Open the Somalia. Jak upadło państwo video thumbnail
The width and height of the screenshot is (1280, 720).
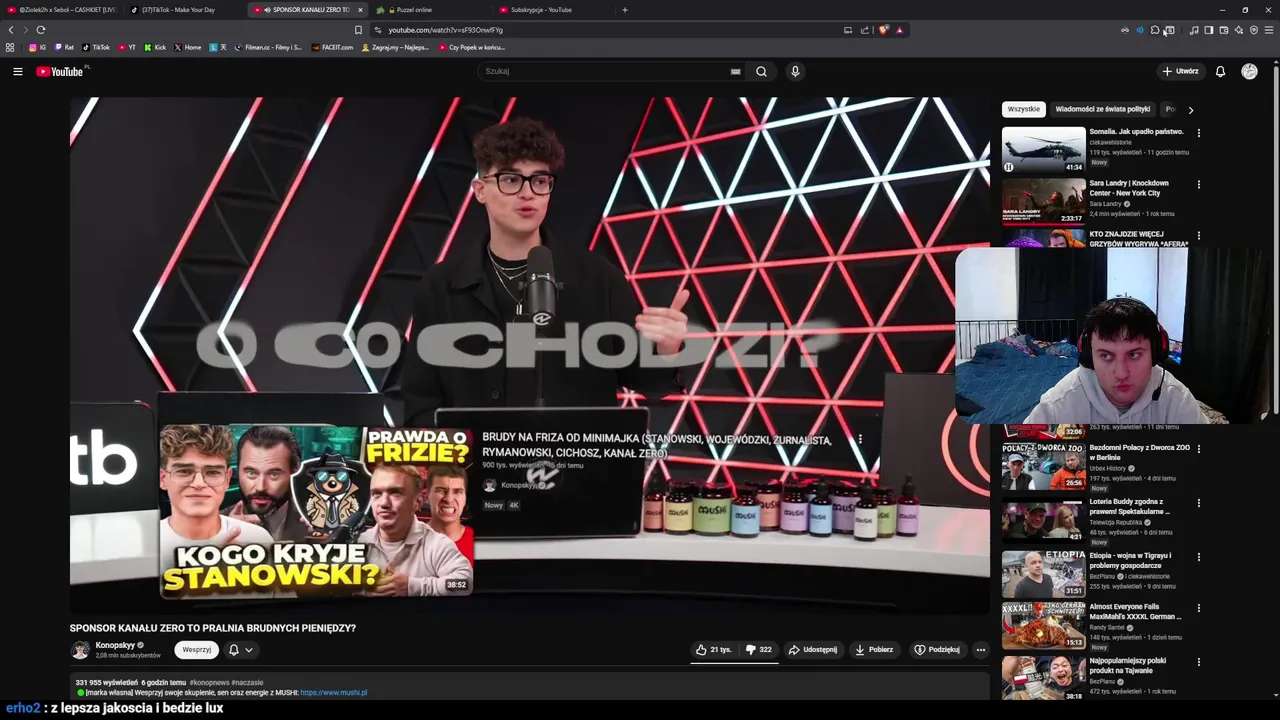point(1043,150)
